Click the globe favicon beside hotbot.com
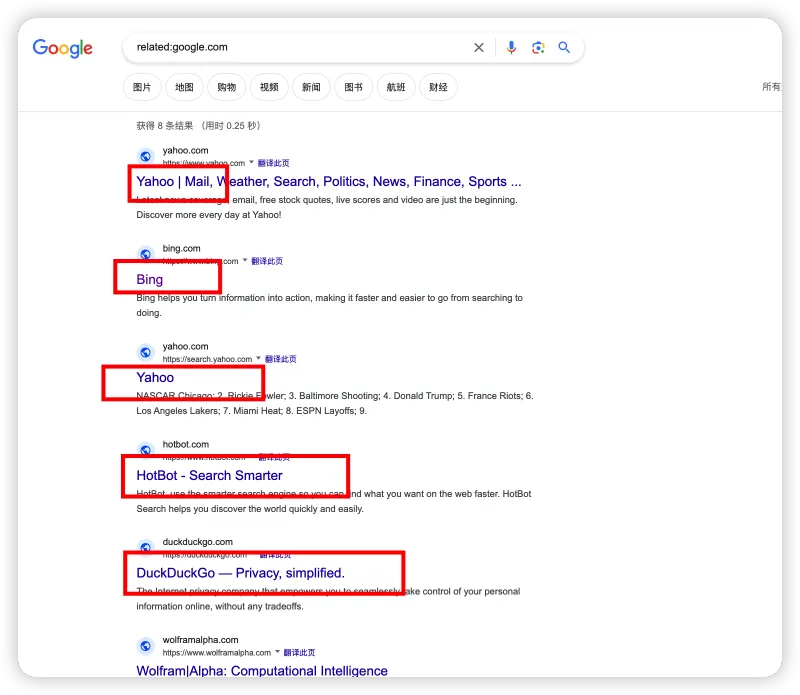800x695 pixels. (145, 450)
